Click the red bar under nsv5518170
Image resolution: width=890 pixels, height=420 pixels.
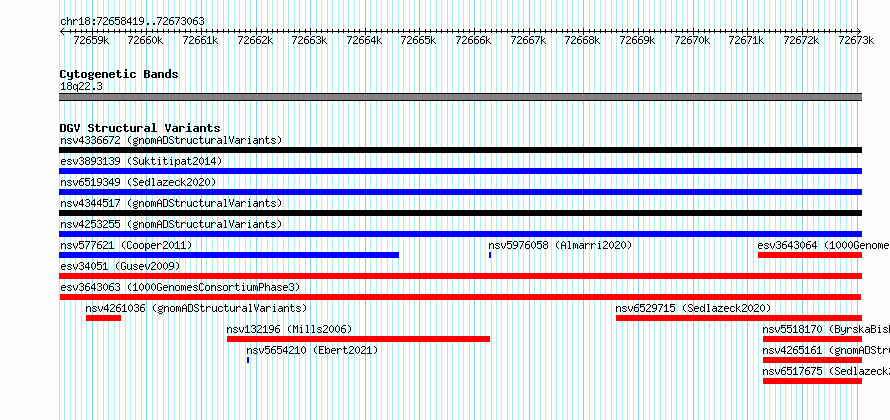tap(812, 339)
